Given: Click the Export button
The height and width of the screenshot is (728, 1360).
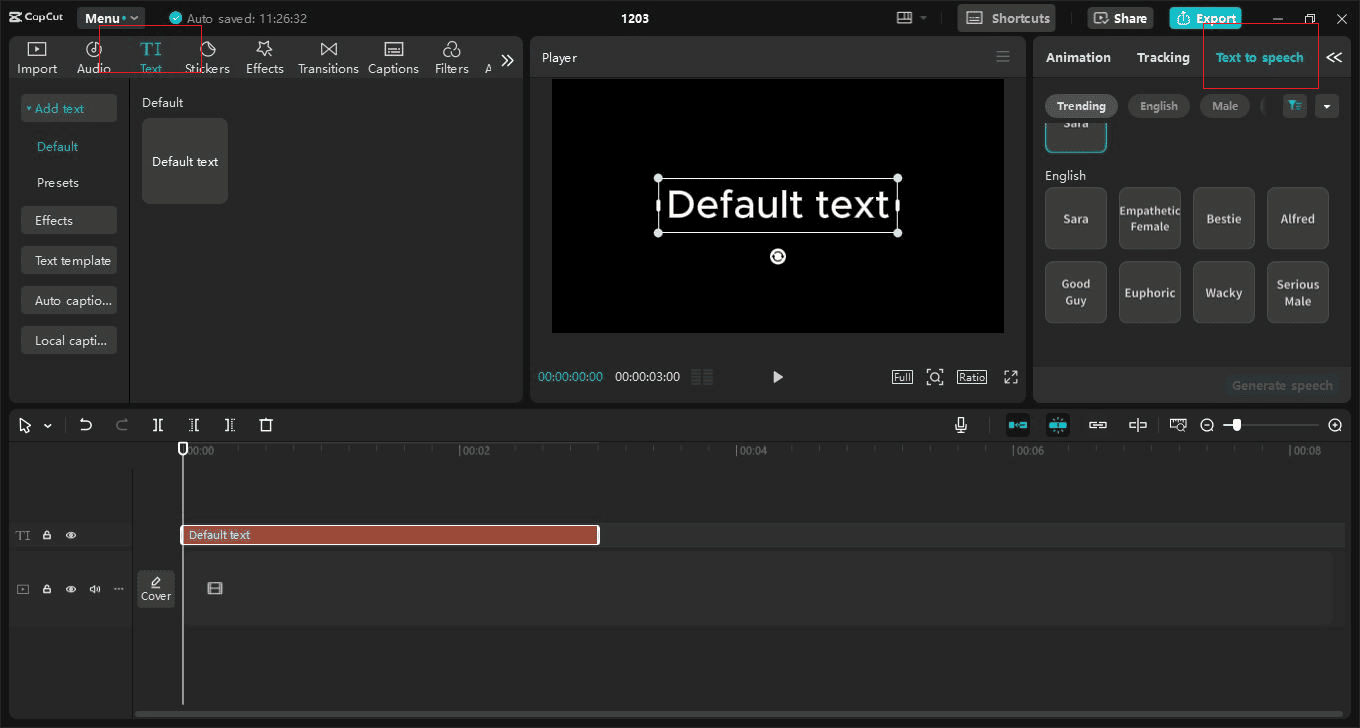Looking at the screenshot, I should pyautogui.click(x=1205, y=18).
